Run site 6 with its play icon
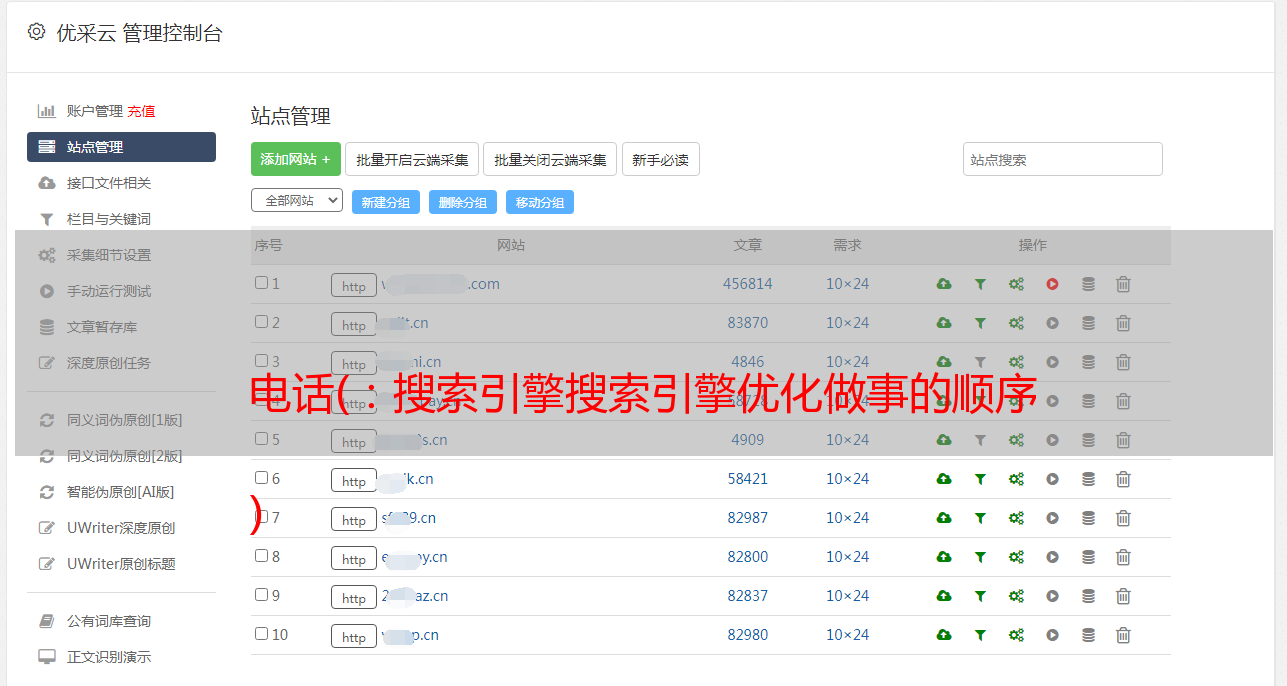The width and height of the screenshot is (1287, 686). [1052, 479]
